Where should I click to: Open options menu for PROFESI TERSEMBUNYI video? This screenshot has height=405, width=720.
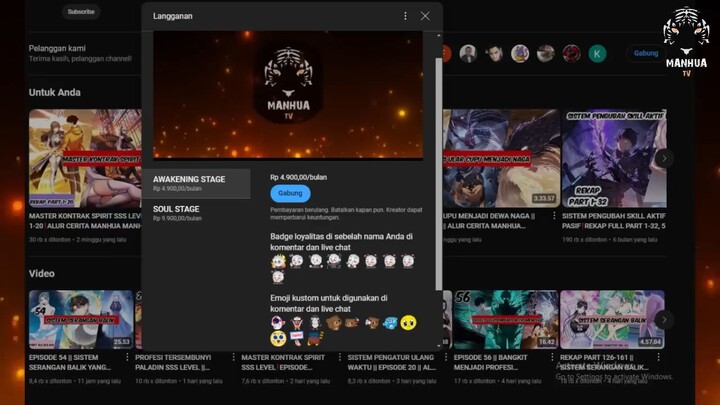233,357
